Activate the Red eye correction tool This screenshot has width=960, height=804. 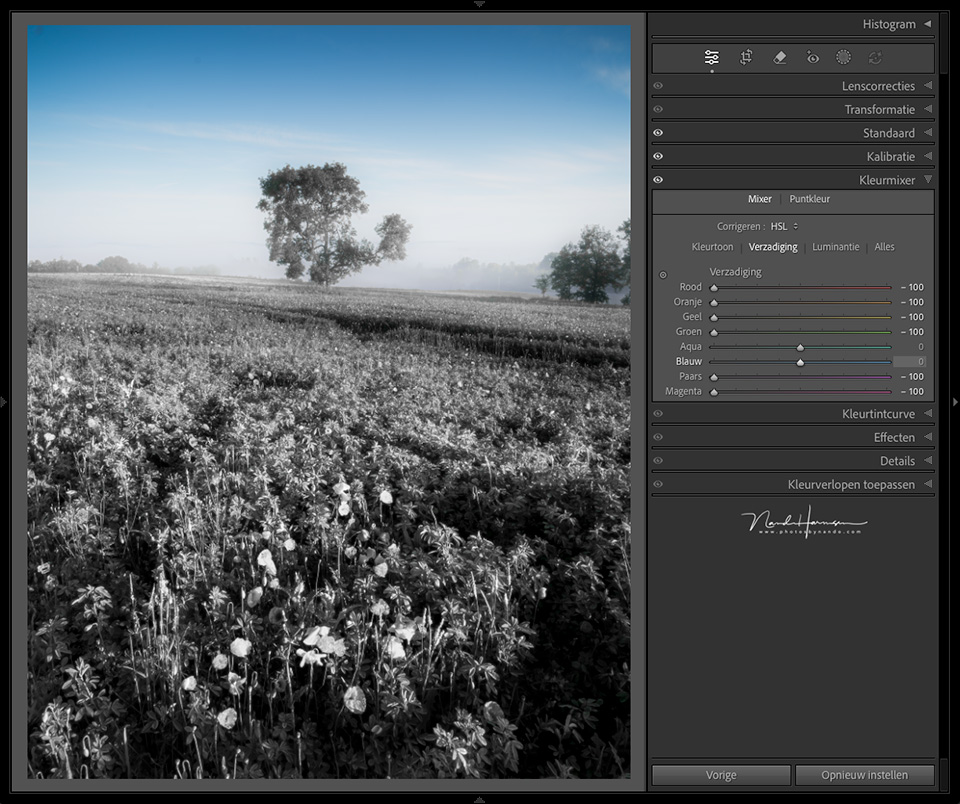[812, 58]
